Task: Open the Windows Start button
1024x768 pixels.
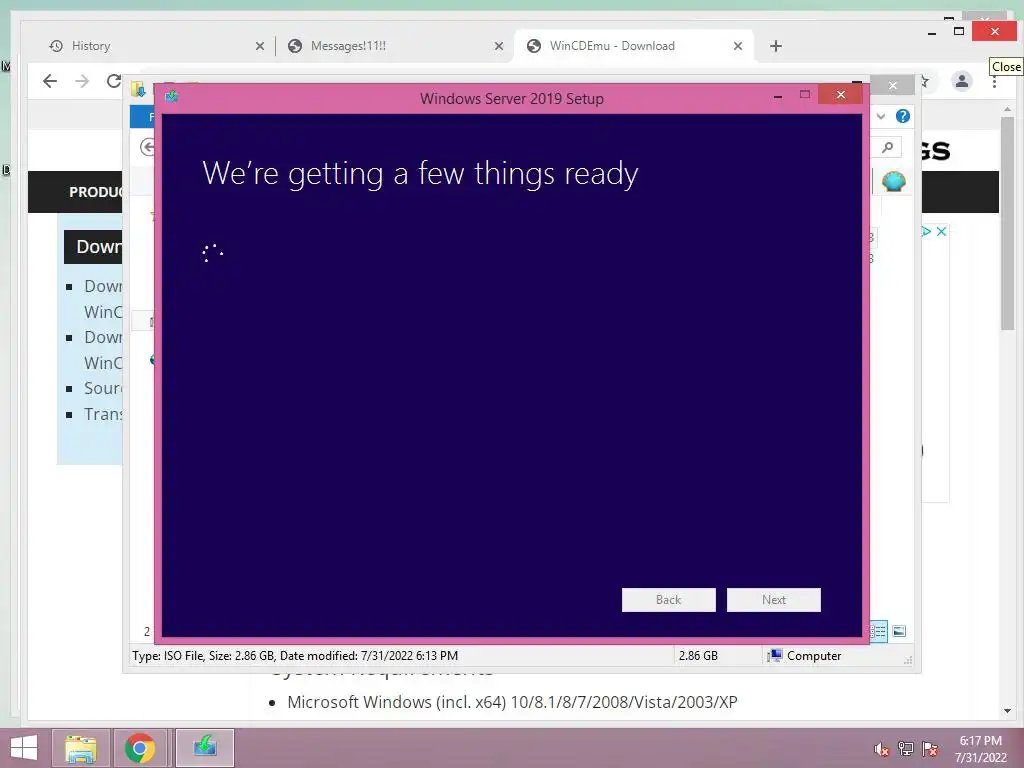Action: tap(24, 748)
